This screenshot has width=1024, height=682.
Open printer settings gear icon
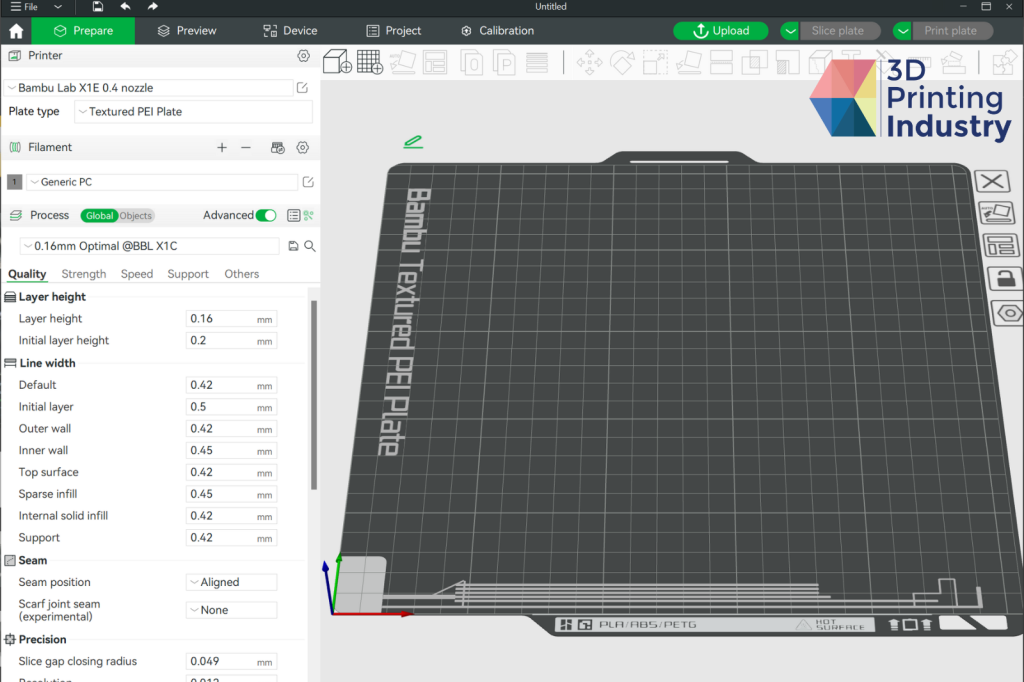coord(304,56)
